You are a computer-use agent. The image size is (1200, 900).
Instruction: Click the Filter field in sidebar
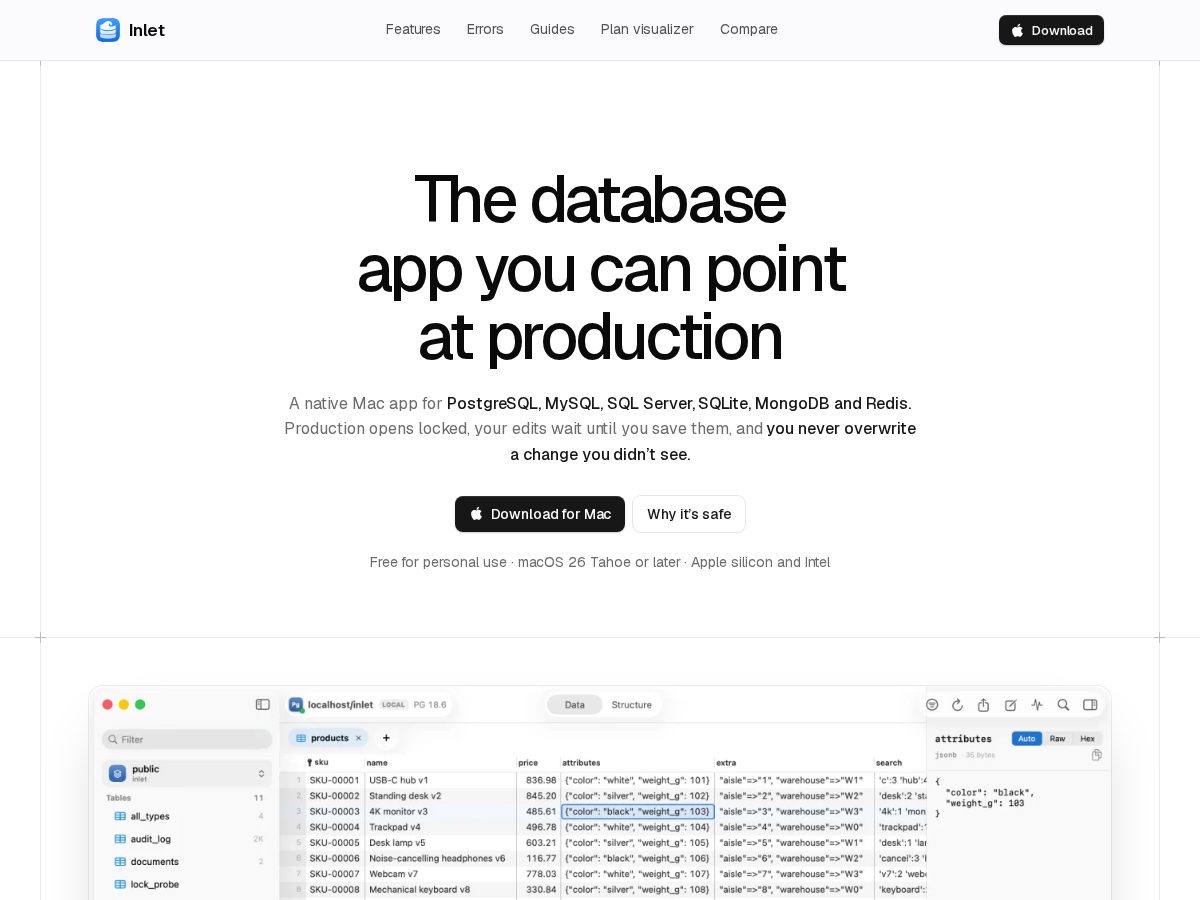(187, 739)
